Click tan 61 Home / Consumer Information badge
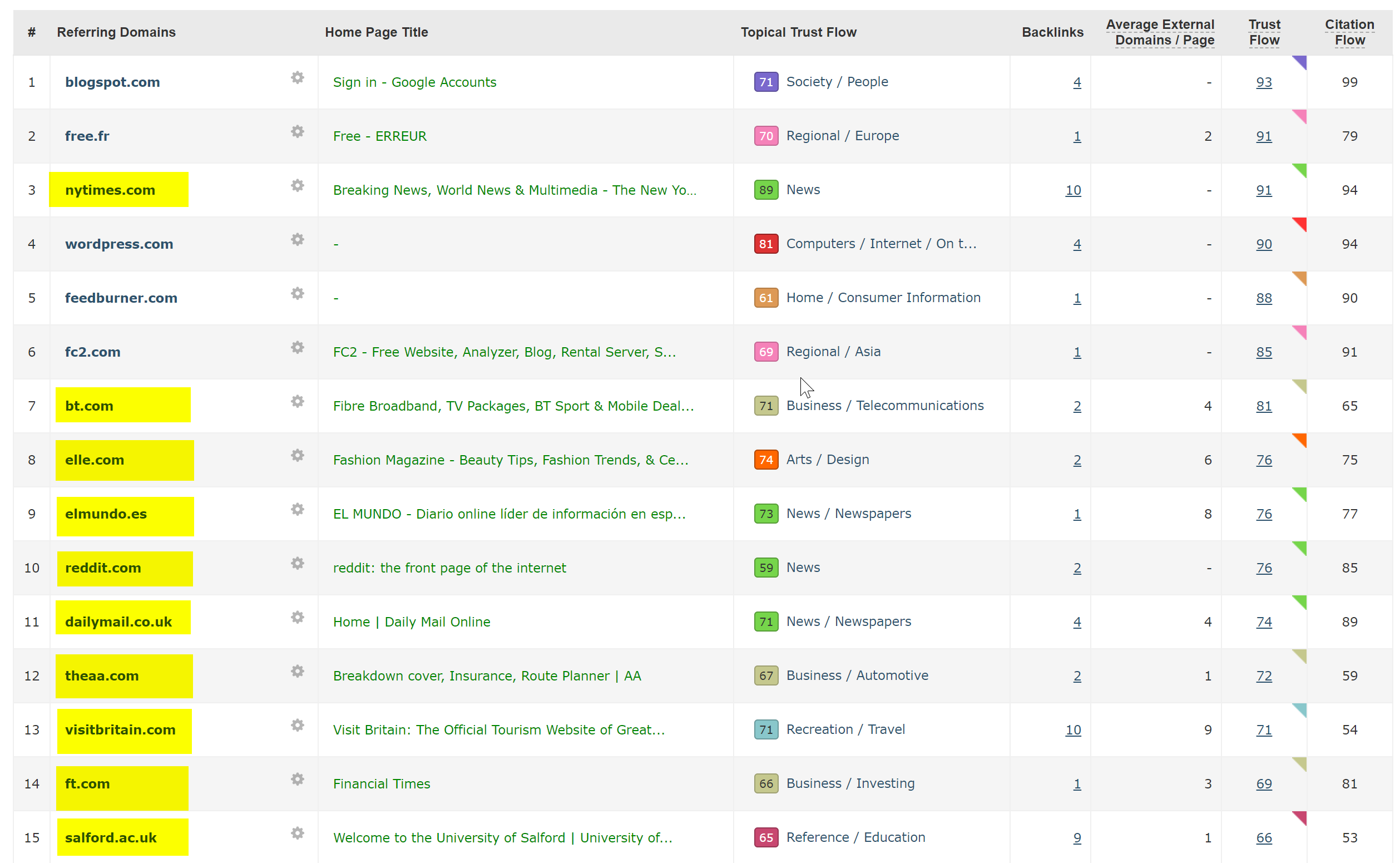This screenshot has width=1400, height=863. pyautogui.click(x=766, y=298)
